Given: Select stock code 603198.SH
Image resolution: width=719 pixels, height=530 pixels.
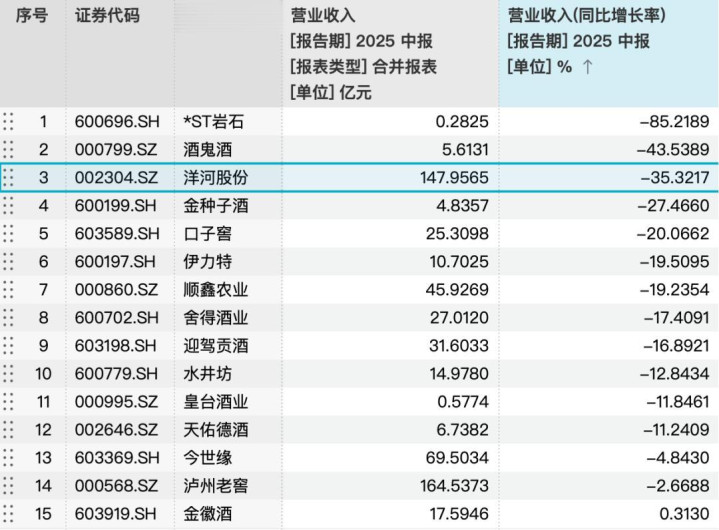Looking at the screenshot, I should coord(116,345).
